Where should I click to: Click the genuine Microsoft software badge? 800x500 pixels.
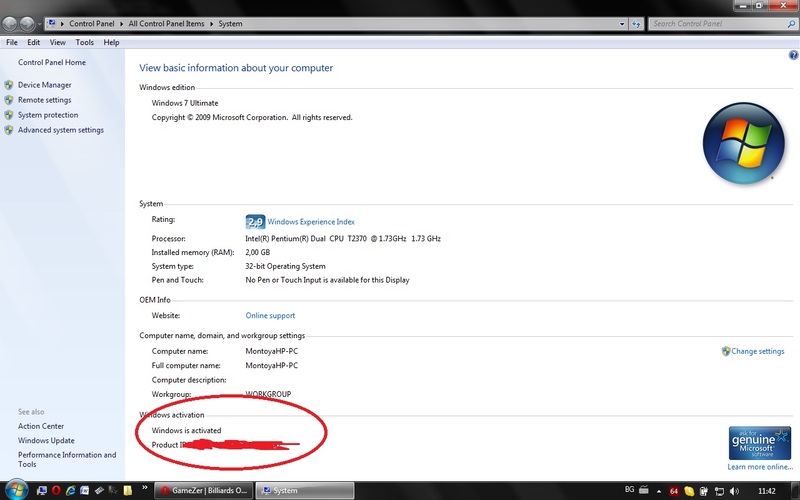[760, 443]
